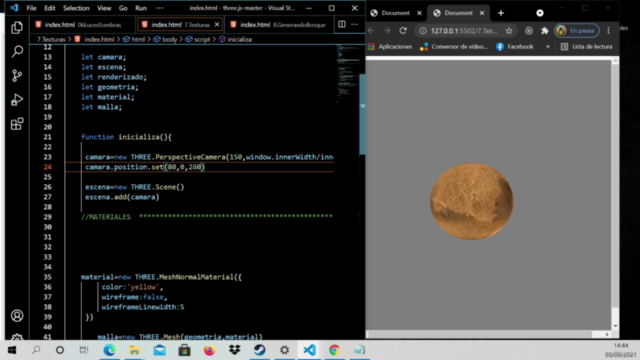Open the Accounts menu icon
640x360 pixels.
click(17, 316)
